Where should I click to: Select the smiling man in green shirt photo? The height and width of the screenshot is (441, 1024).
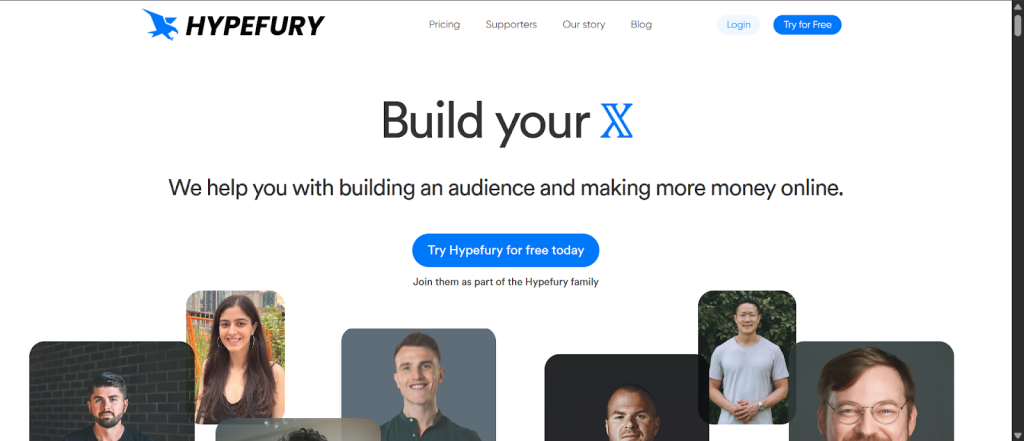(419, 384)
